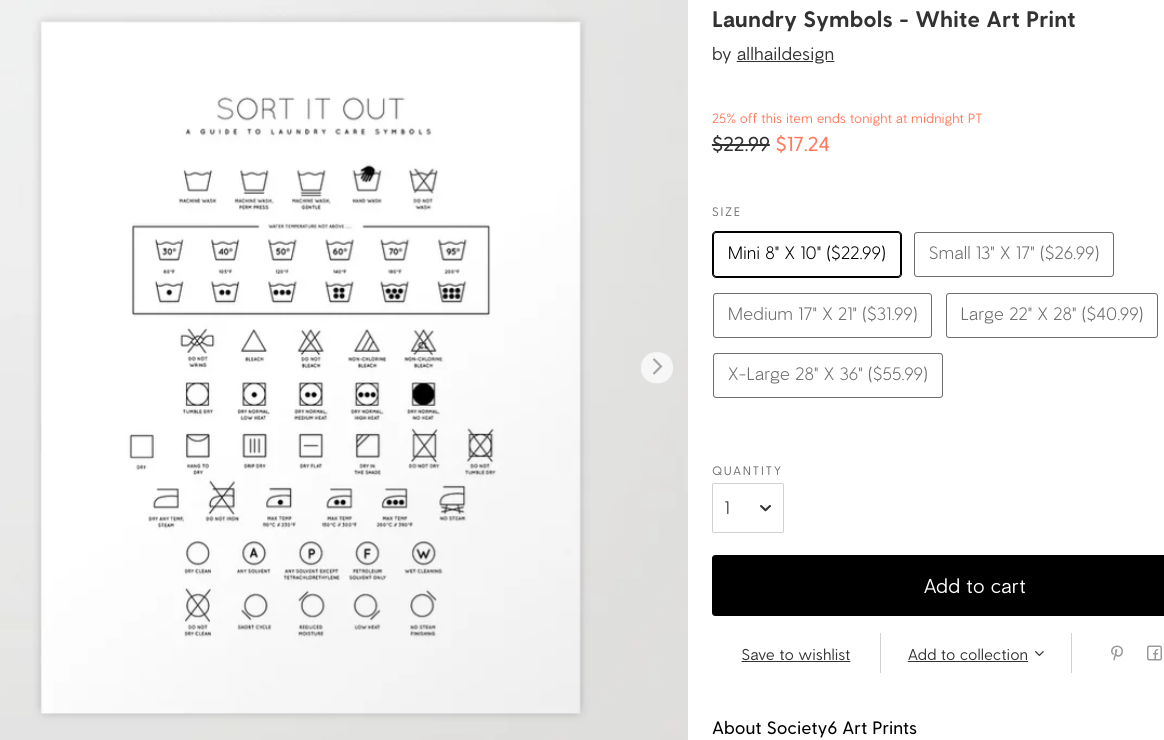Select Medium 17" X 21" size
Image resolution: width=1164 pixels, height=740 pixels.
[x=822, y=315]
